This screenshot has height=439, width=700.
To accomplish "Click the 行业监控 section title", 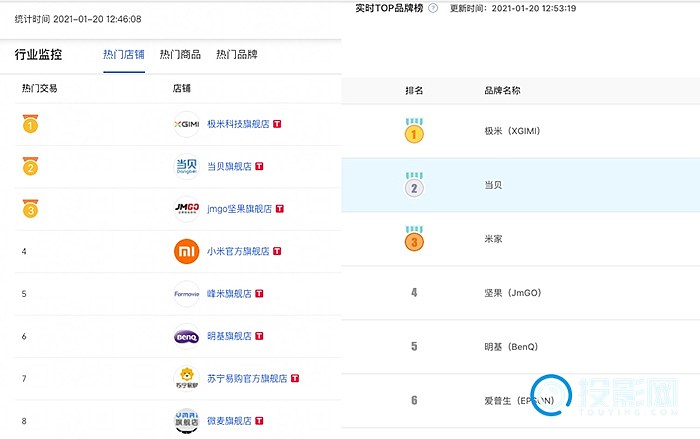I will [x=38, y=54].
